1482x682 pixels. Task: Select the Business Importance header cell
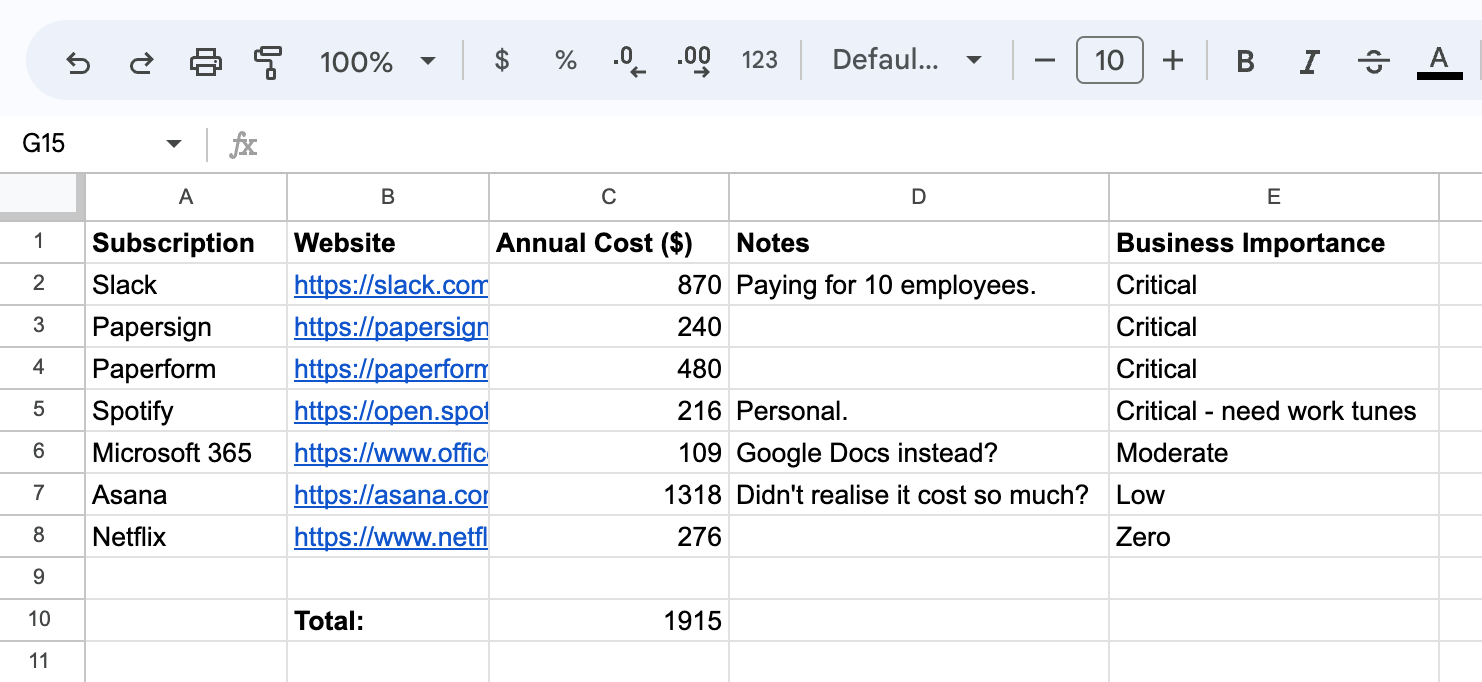click(x=1274, y=243)
